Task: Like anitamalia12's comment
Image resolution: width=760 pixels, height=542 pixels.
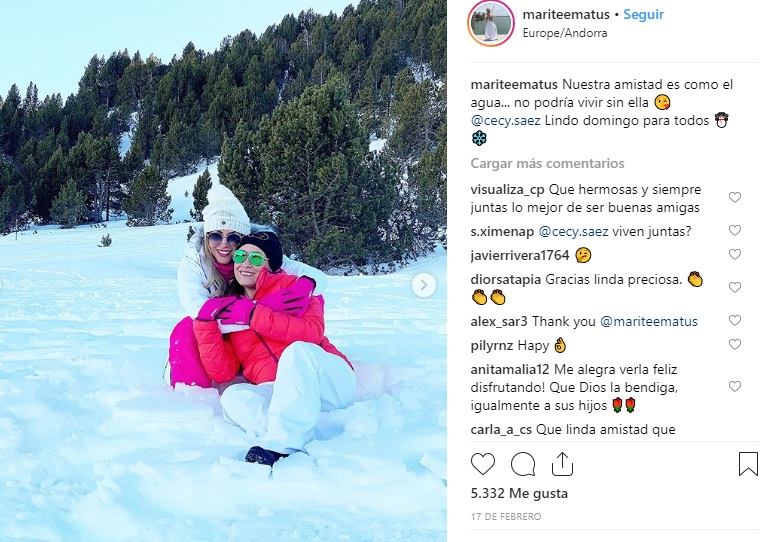Action: 735,386
